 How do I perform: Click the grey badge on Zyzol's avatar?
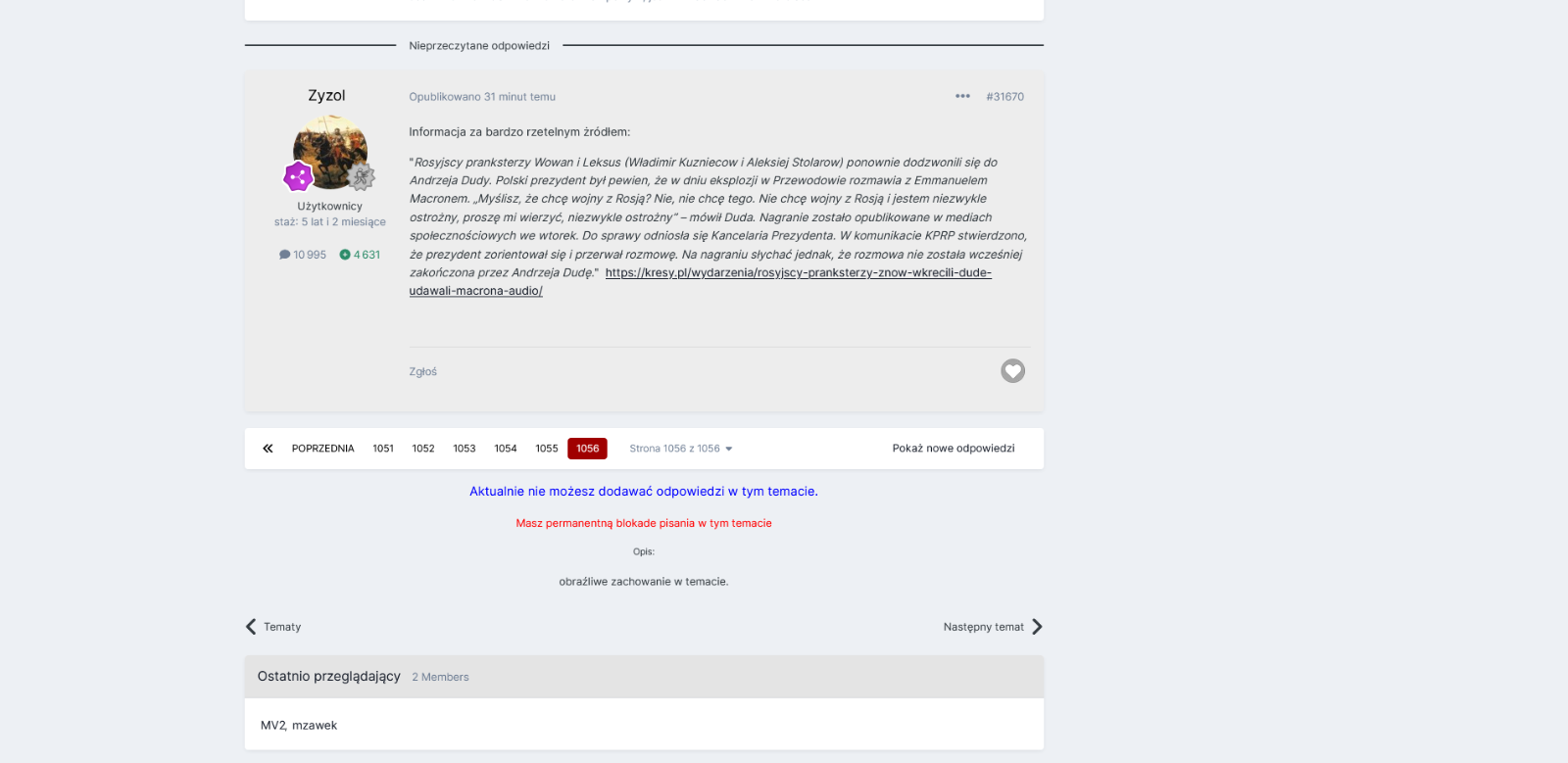362,176
